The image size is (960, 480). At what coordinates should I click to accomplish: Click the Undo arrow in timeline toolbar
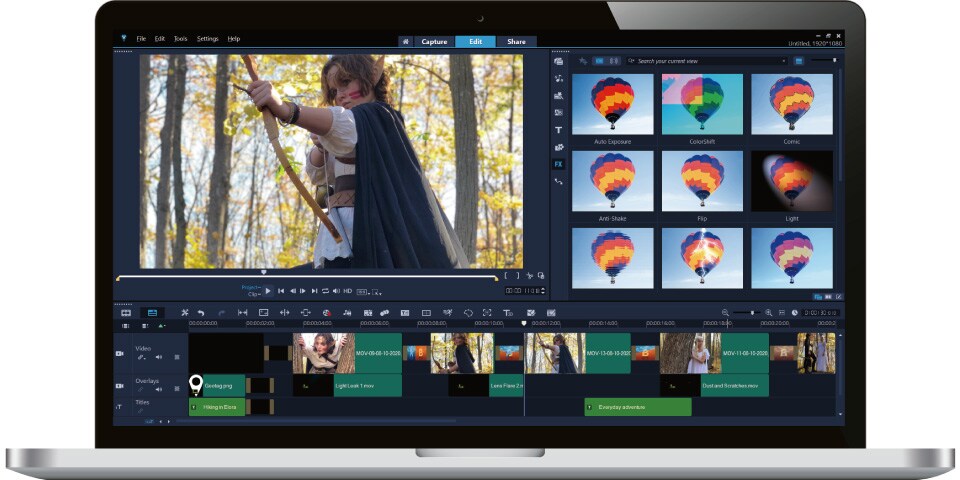201,313
